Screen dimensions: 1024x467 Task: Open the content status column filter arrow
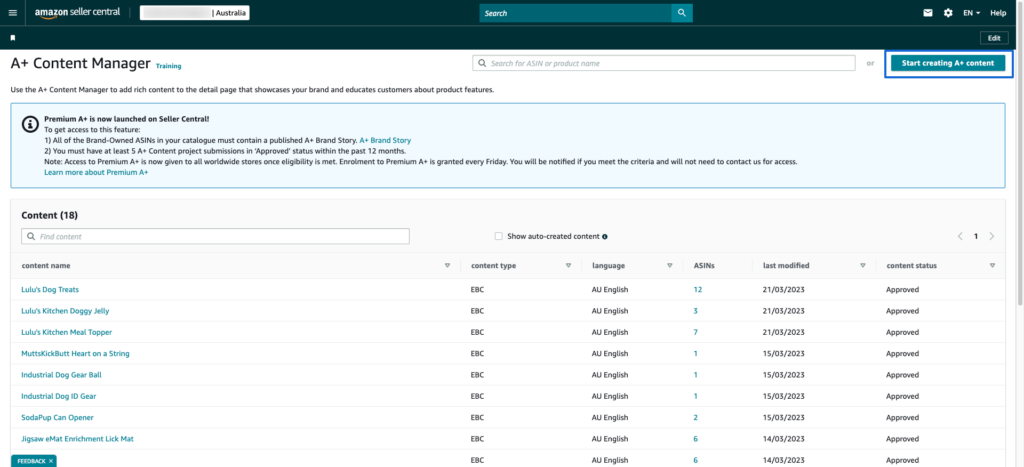992,266
